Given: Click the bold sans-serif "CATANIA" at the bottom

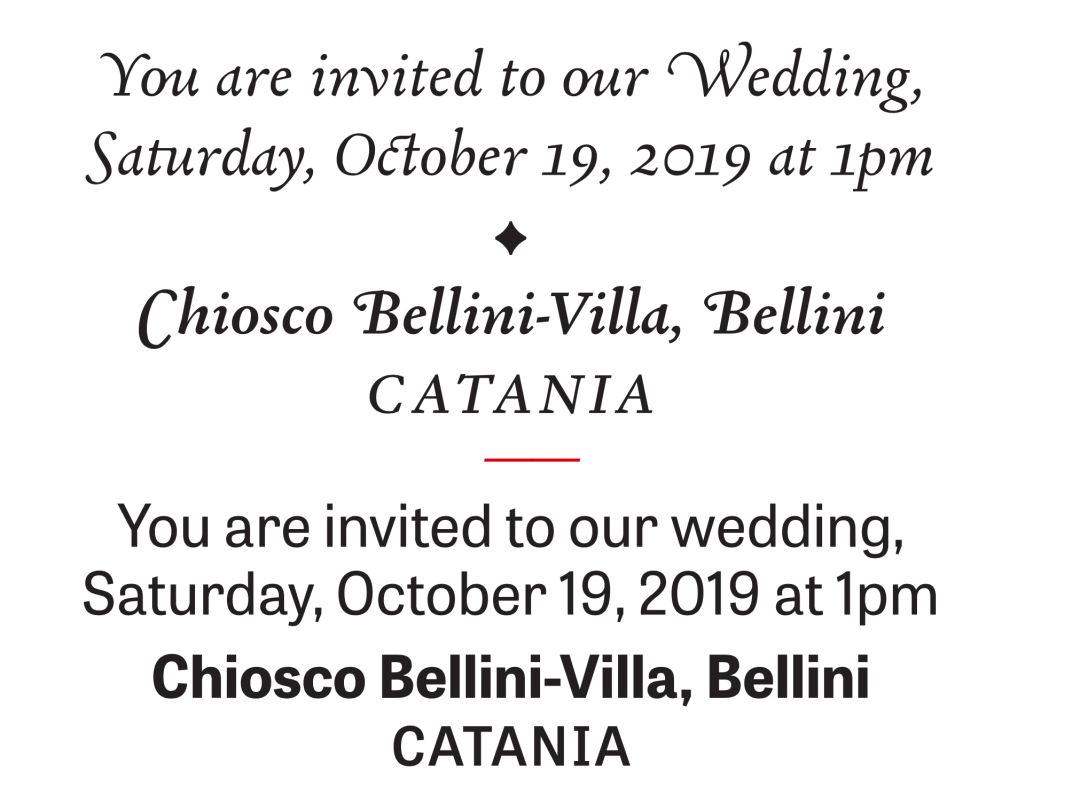Looking at the screenshot, I should pyautogui.click(x=511, y=746).
